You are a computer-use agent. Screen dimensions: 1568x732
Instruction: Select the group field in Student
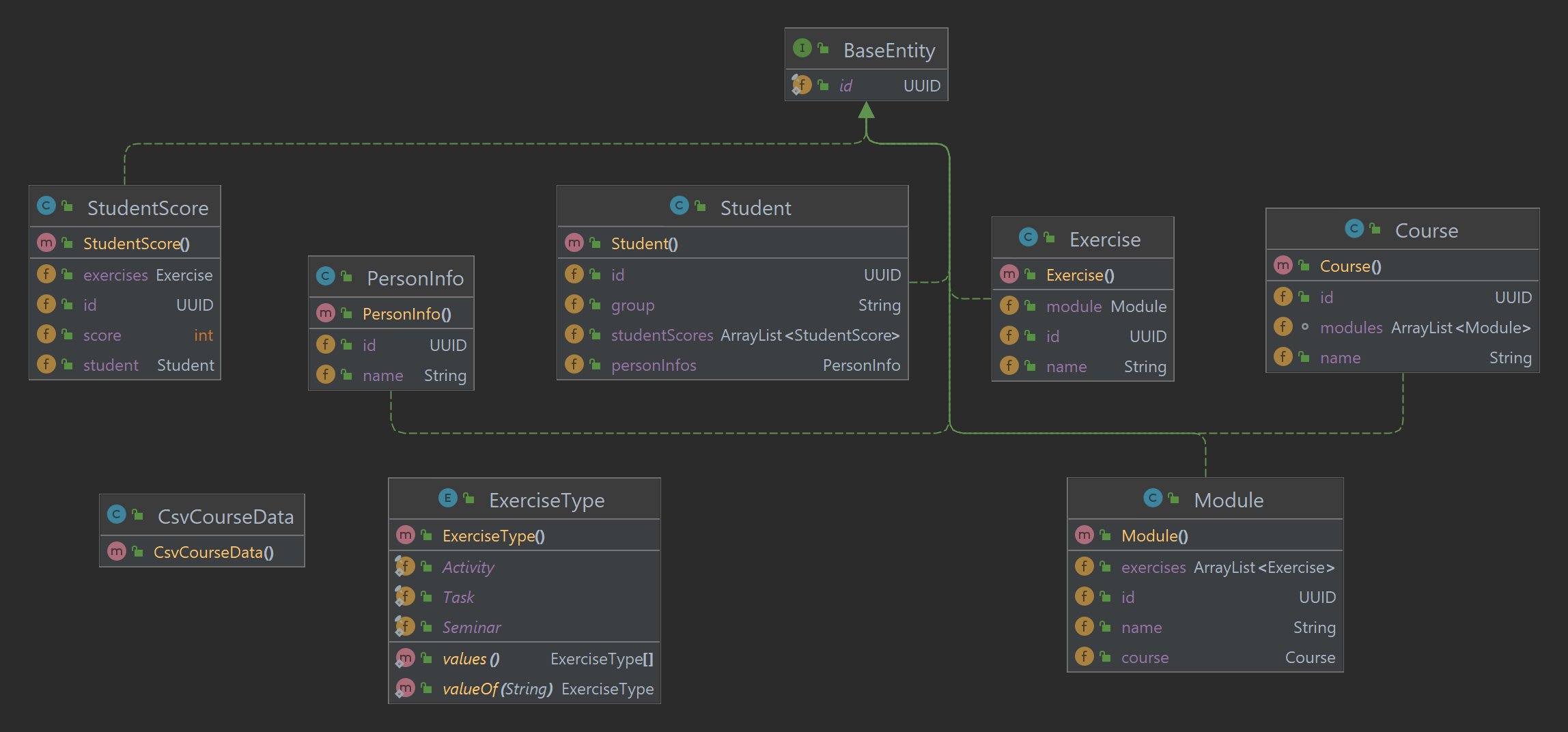coord(632,305)
